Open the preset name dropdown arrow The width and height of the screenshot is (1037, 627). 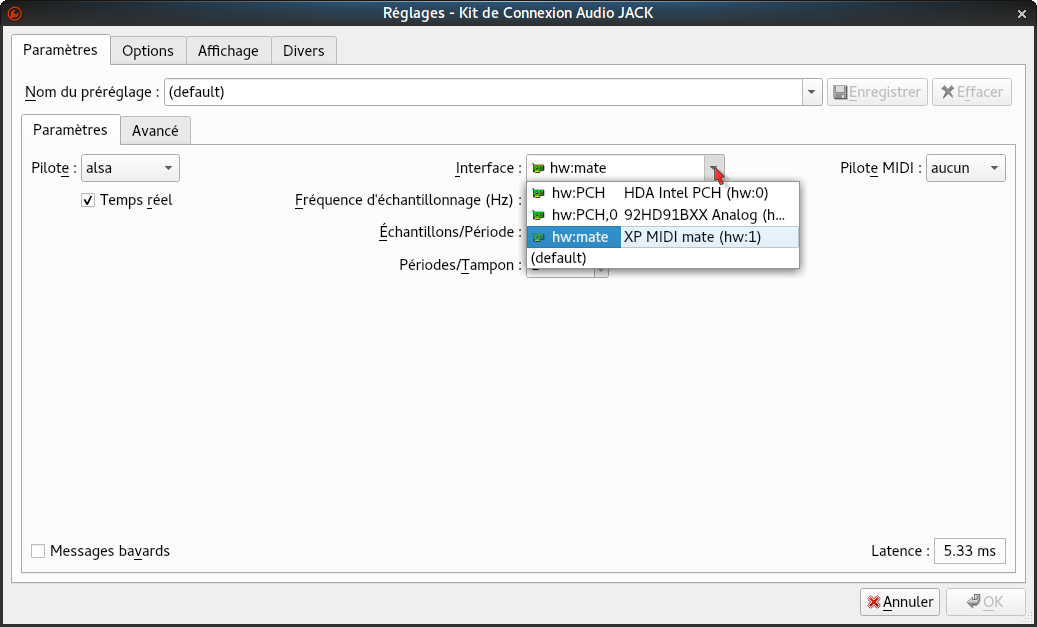point(811,92)
